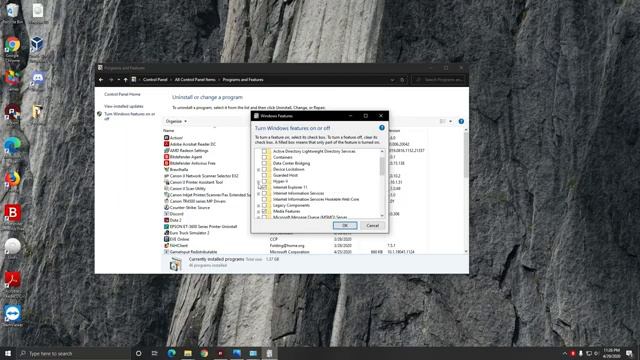Open recent locations dropdown arrow
The image size is (640, 360).
pos(118,80)
